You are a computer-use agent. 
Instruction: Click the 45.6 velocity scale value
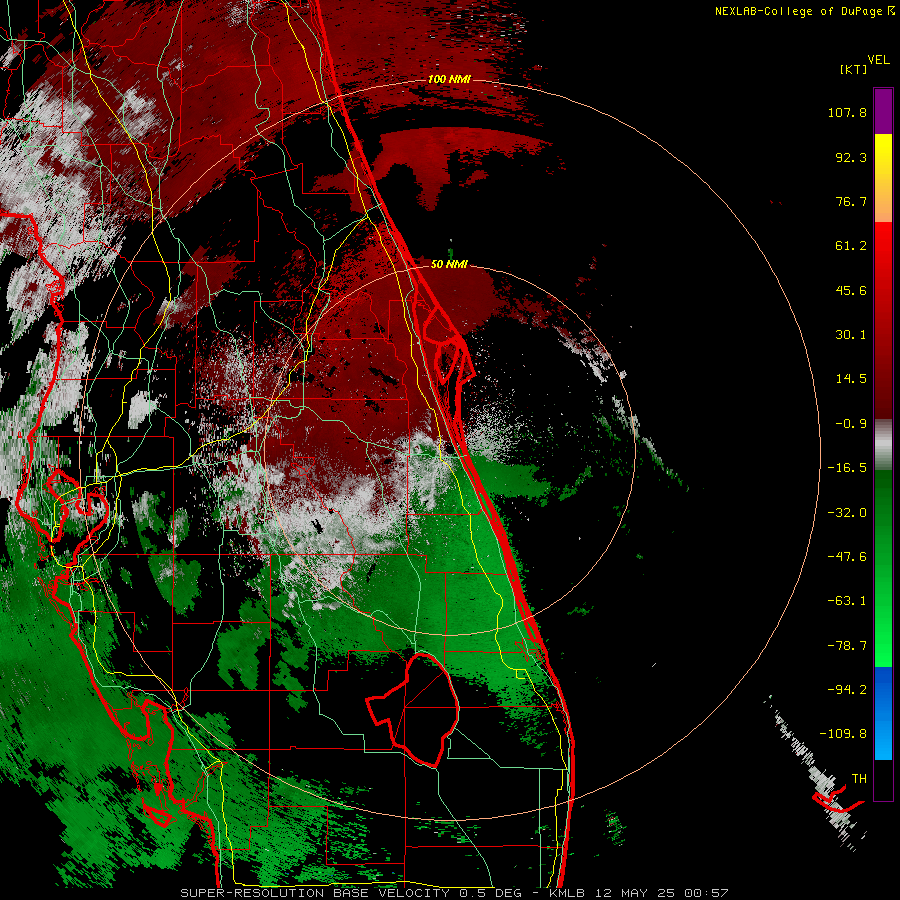[851, 290]
